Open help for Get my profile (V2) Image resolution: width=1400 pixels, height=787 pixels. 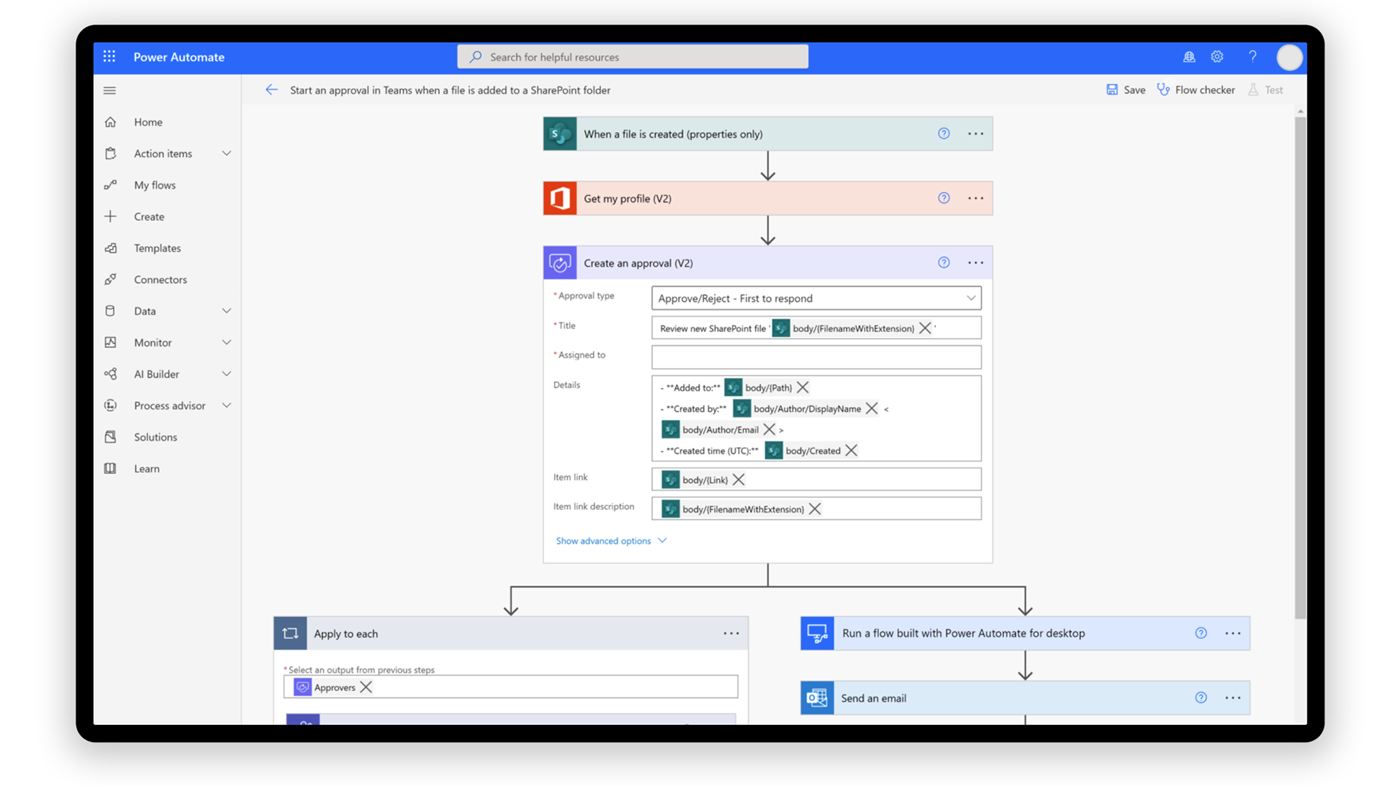[x=944, y=198]
